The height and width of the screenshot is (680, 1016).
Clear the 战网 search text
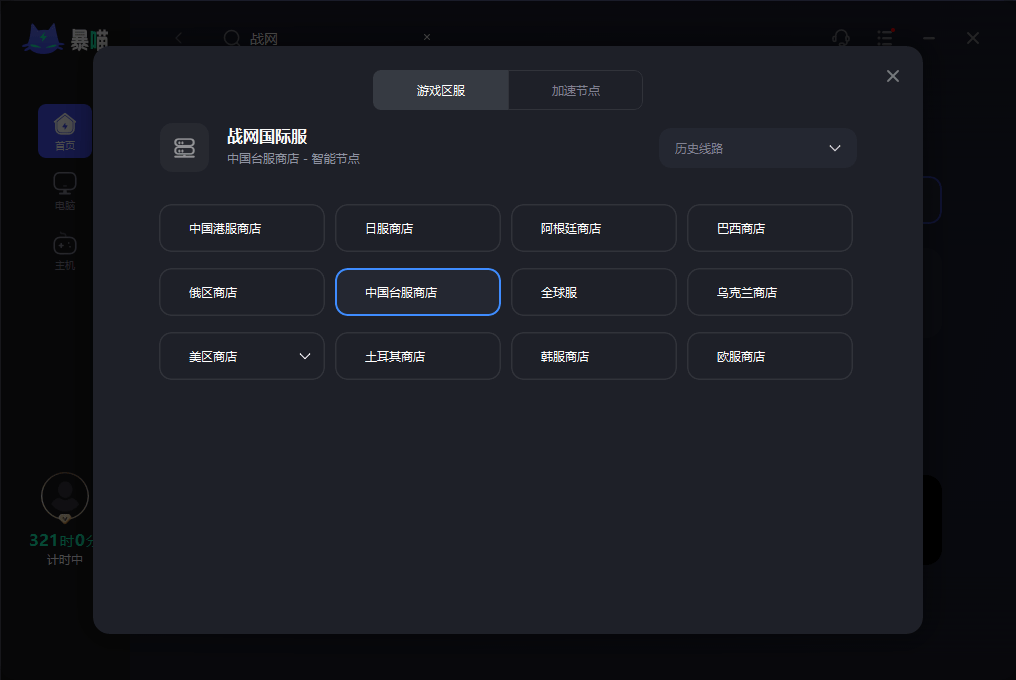[427, 37]
